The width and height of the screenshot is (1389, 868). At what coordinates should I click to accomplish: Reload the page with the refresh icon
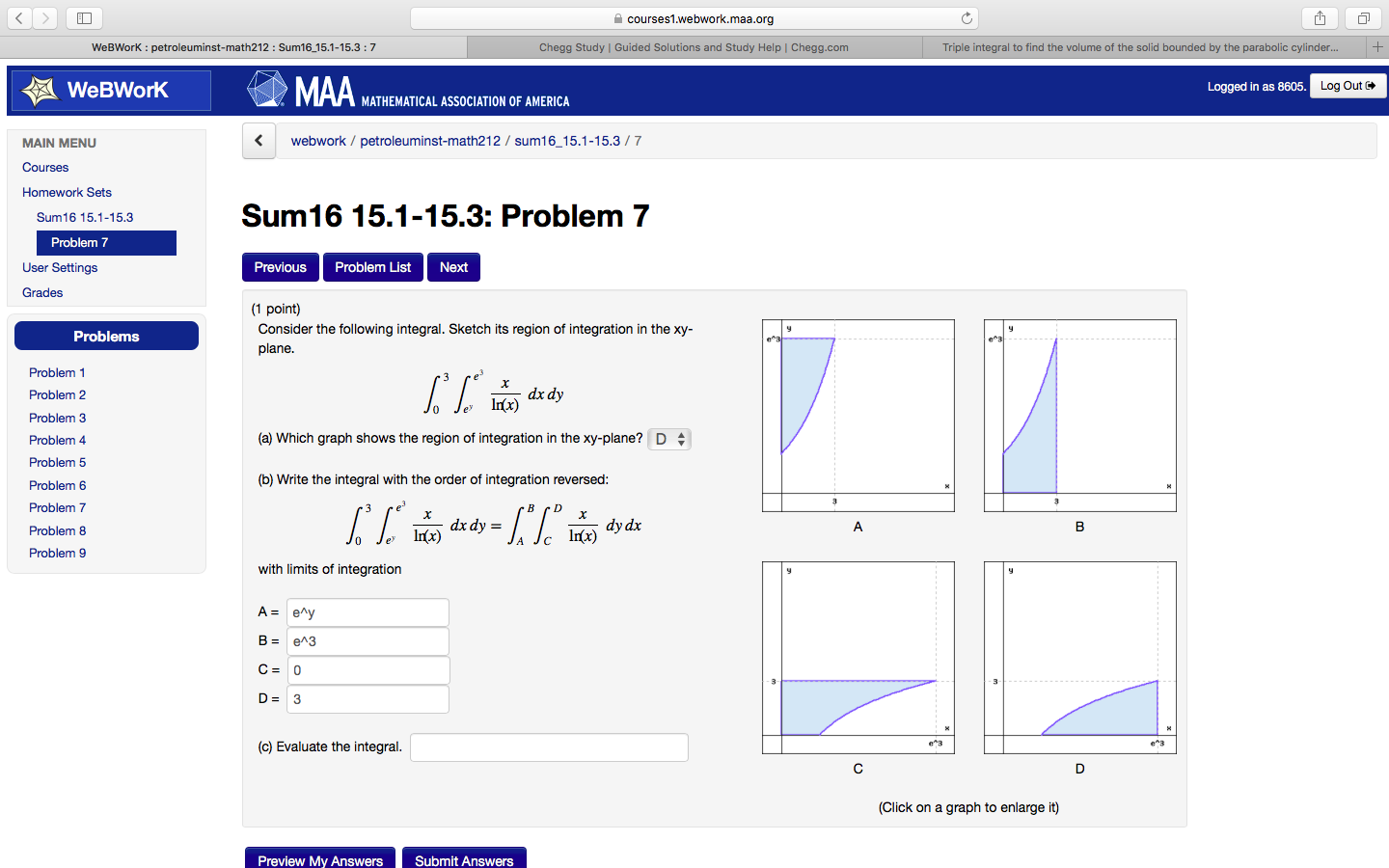967,18
